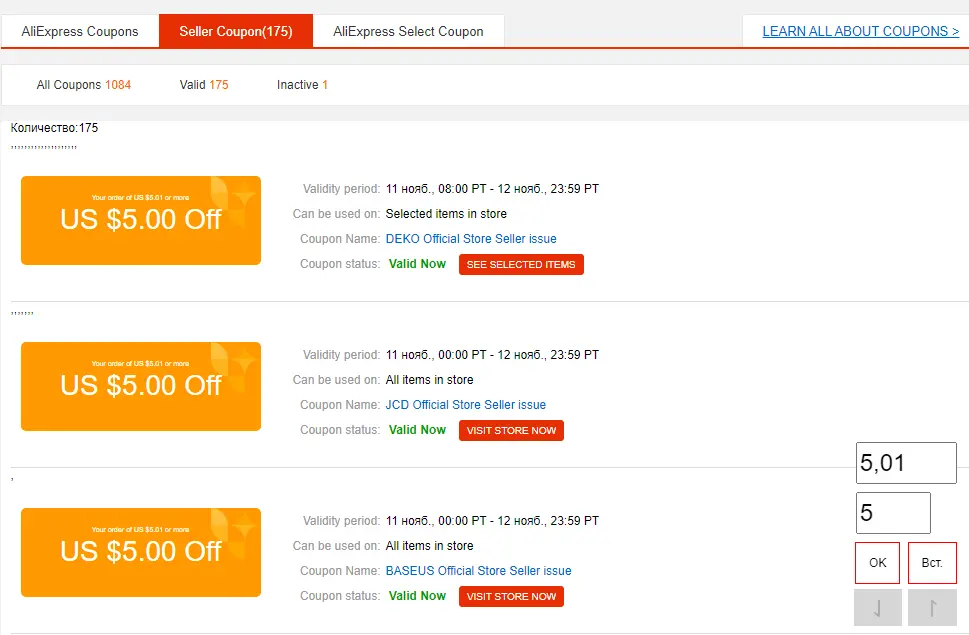
Task: Click the JCD store $5.00 Off coupon card
Action: pos(141,387)
